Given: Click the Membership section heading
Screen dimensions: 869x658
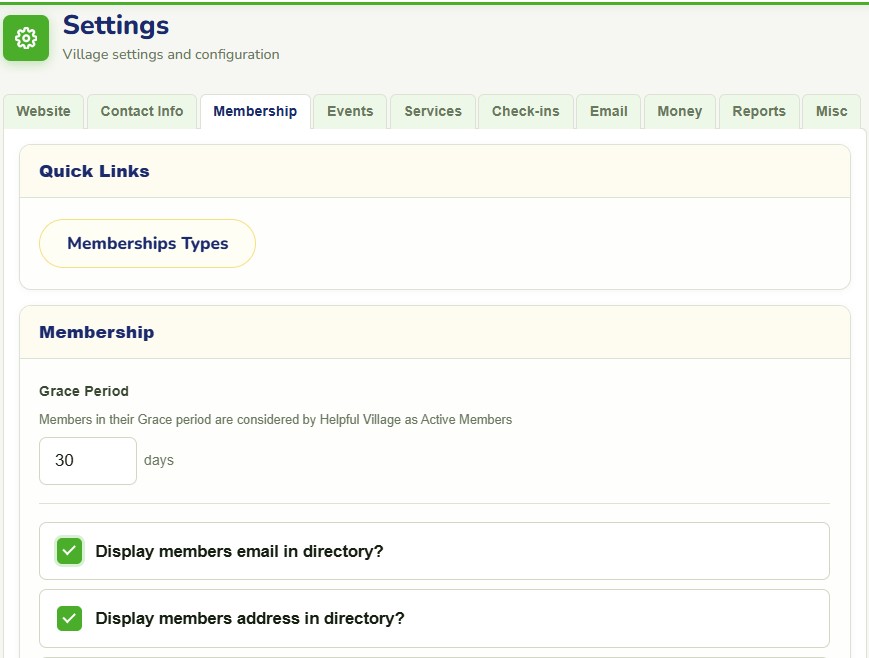Looking at the screenshot, I should pyautogui.click(x=96, y=332).
